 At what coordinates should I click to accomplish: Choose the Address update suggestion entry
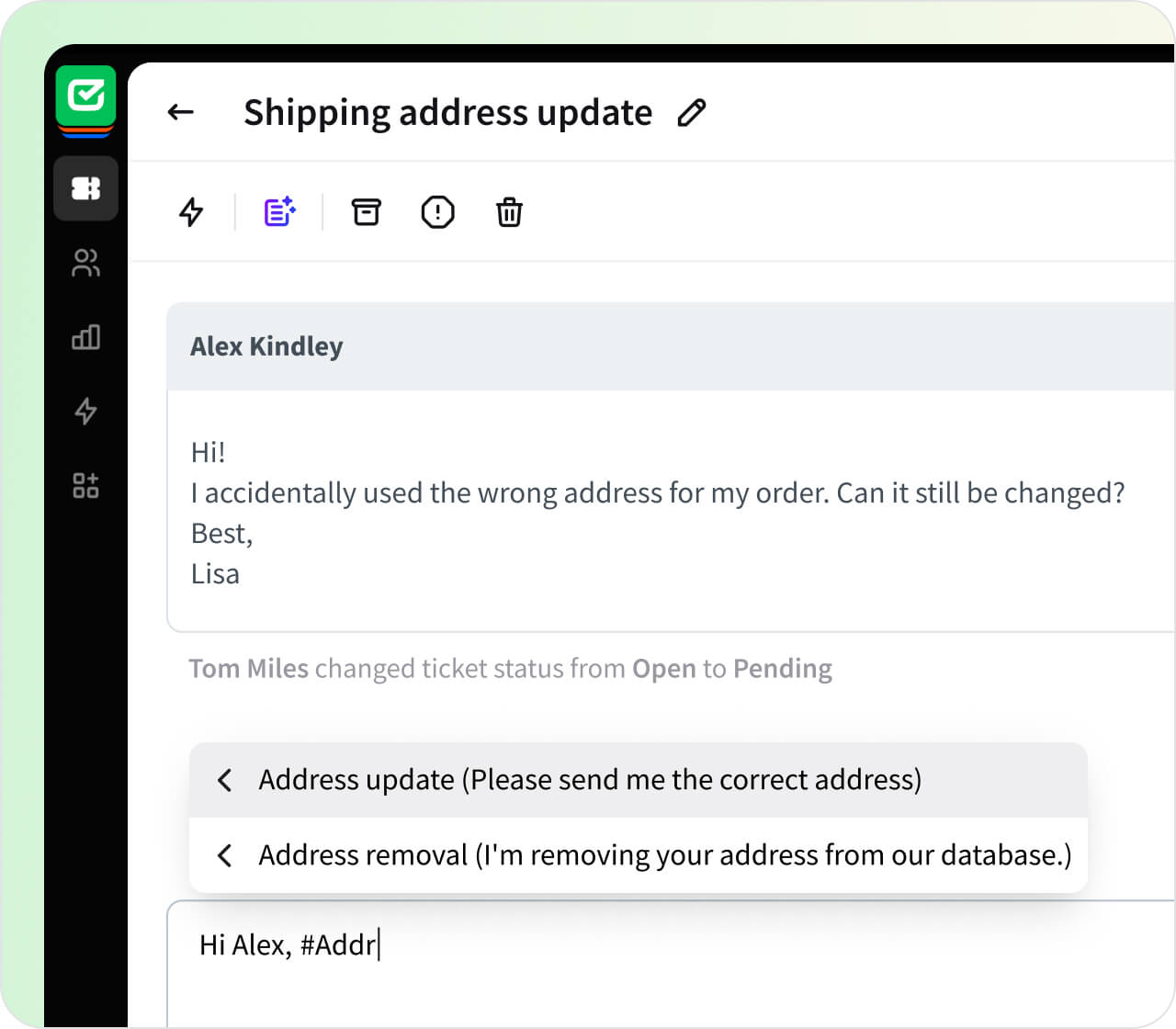(591, 780)
